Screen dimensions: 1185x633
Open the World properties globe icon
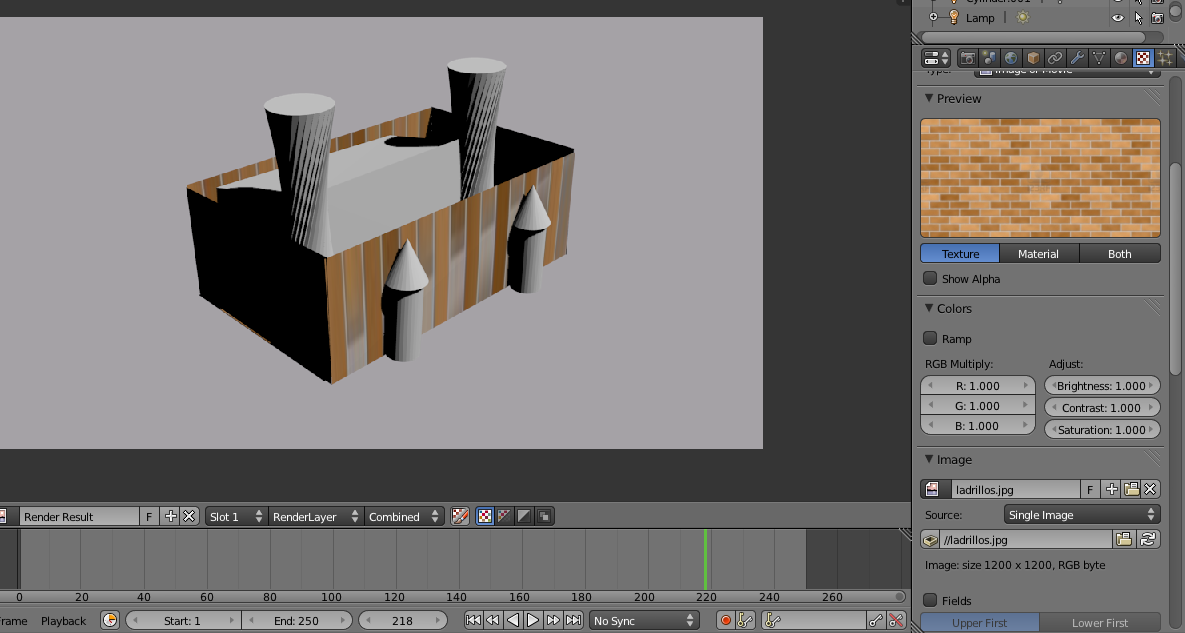tap(1011, 58)
